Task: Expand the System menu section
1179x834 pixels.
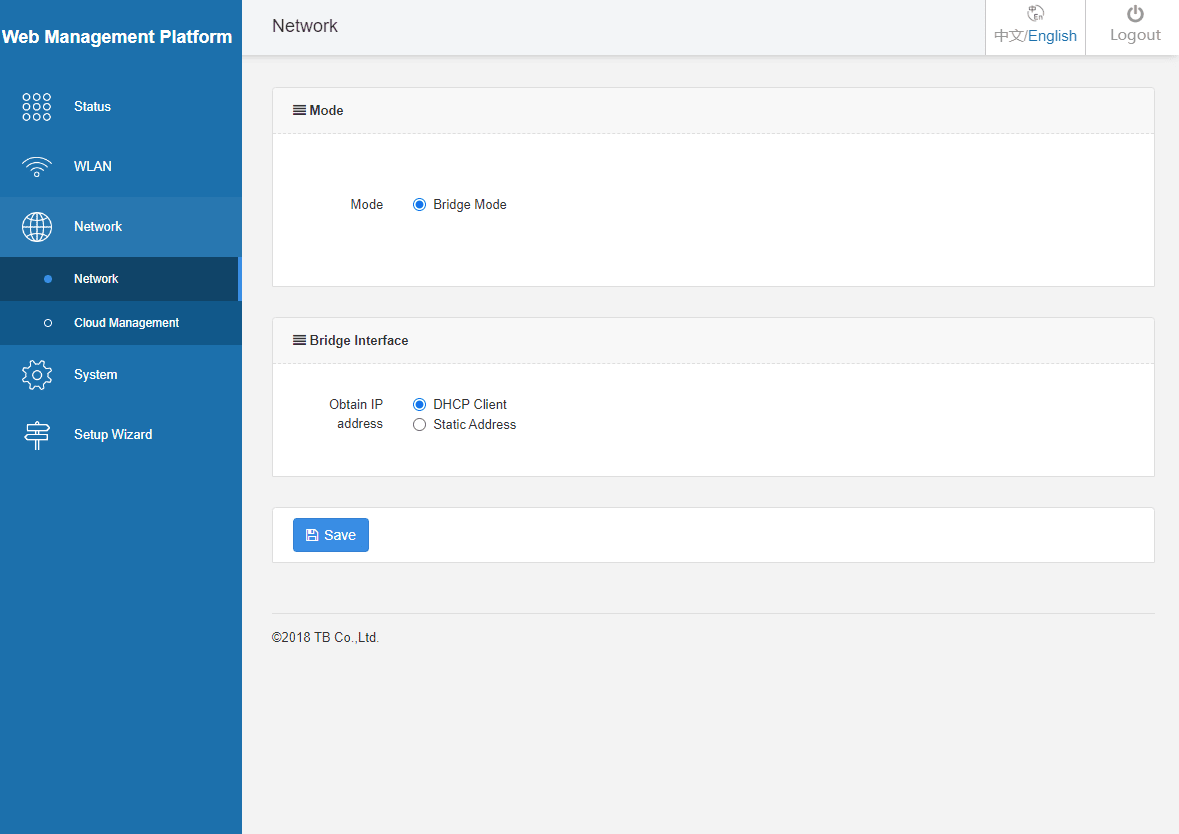Action: pyautogui.click(x=96, y=375)
